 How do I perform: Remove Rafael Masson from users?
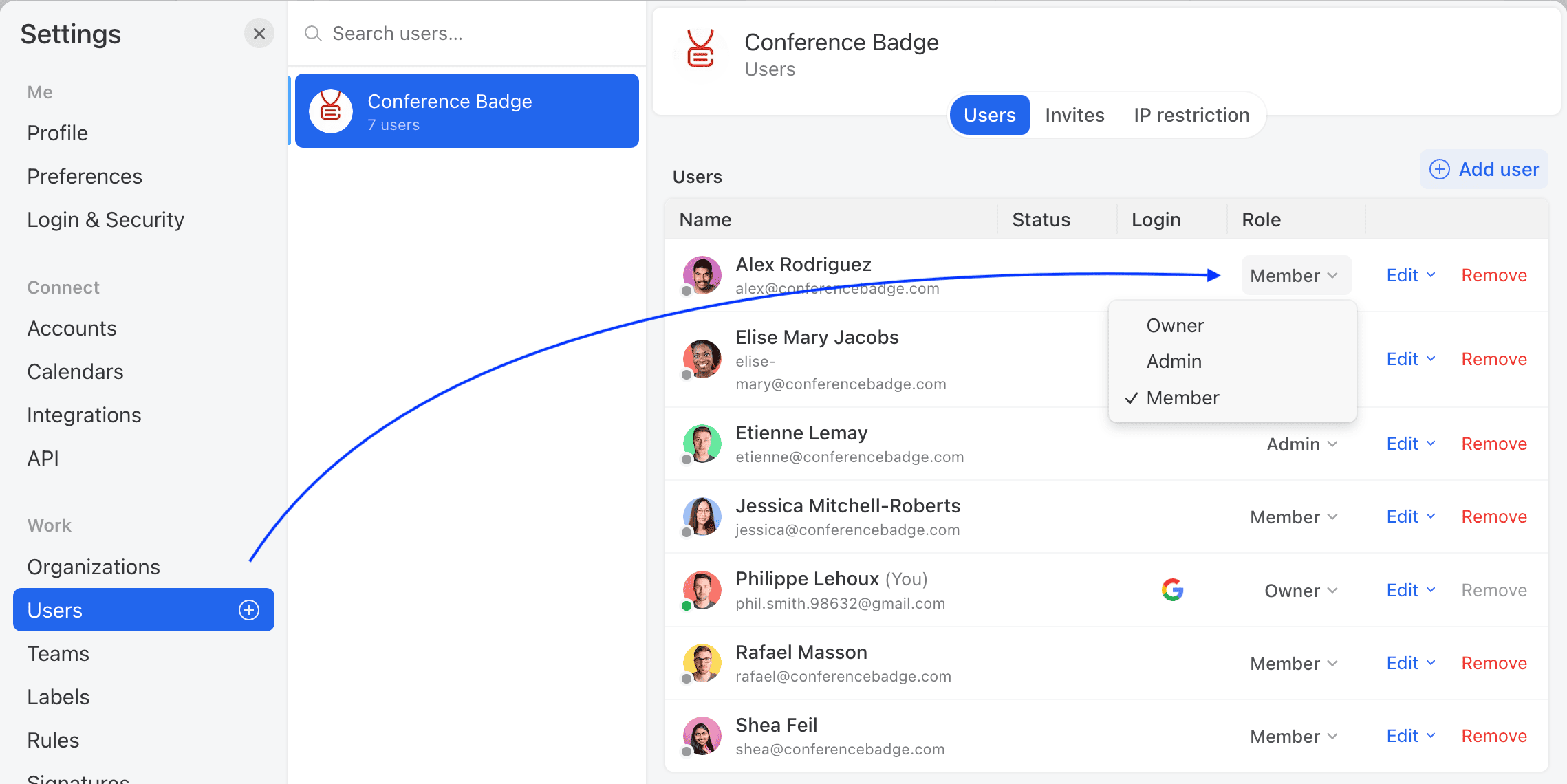point(1494,663)
